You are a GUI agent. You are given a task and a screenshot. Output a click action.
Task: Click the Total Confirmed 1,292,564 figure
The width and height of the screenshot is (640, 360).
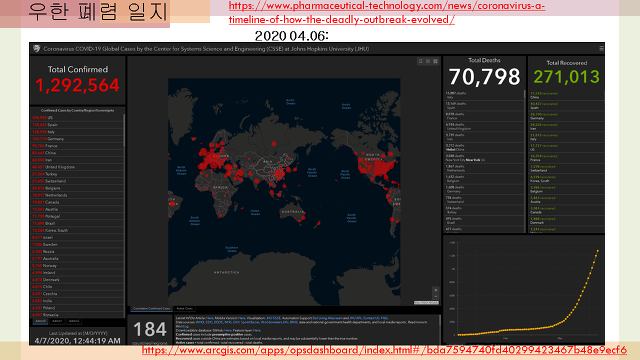[x=77, y=85]
